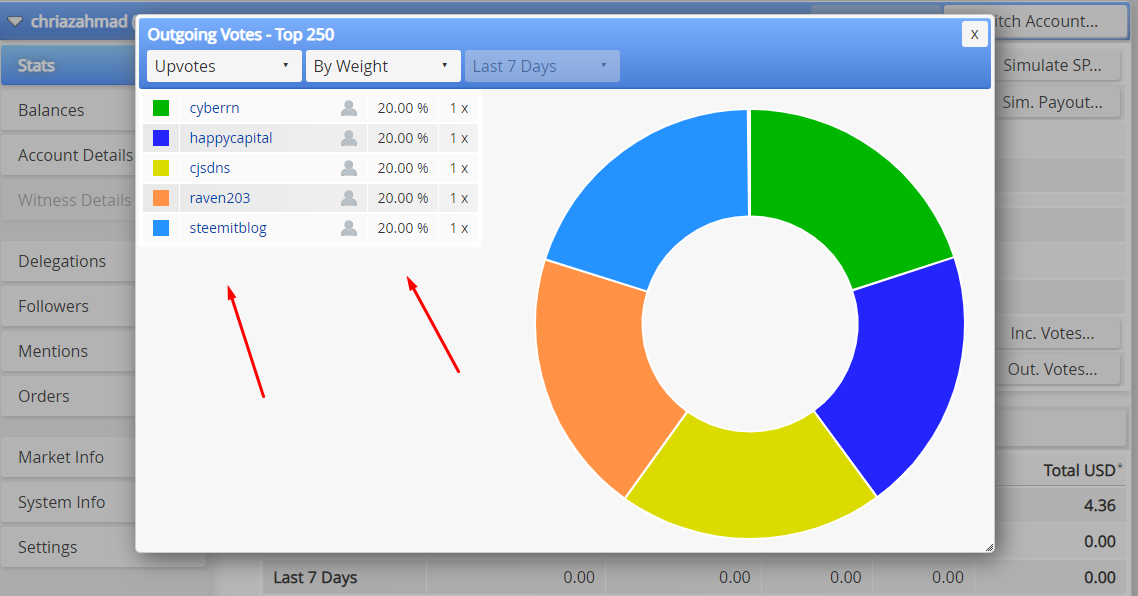1138x596 pixels.
Task: Select the System Info tab
Action: [68, 502]
